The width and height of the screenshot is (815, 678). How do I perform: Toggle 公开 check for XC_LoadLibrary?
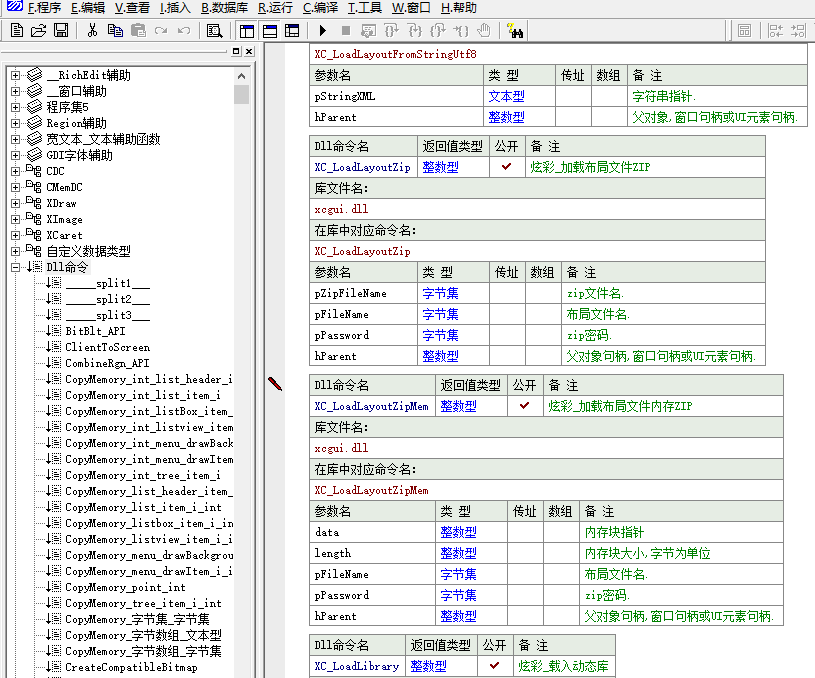[x=495, y=666]
